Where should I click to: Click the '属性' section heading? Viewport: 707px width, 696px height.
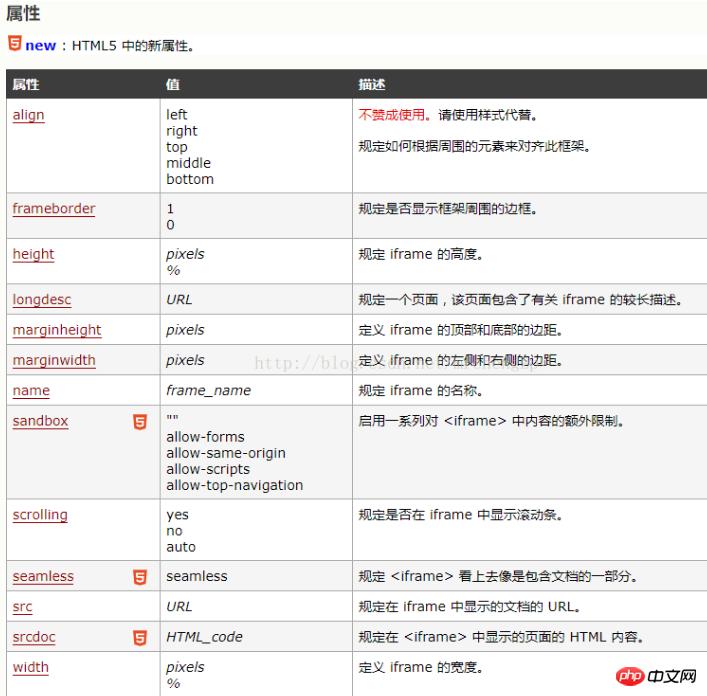[x=23, y=14]
